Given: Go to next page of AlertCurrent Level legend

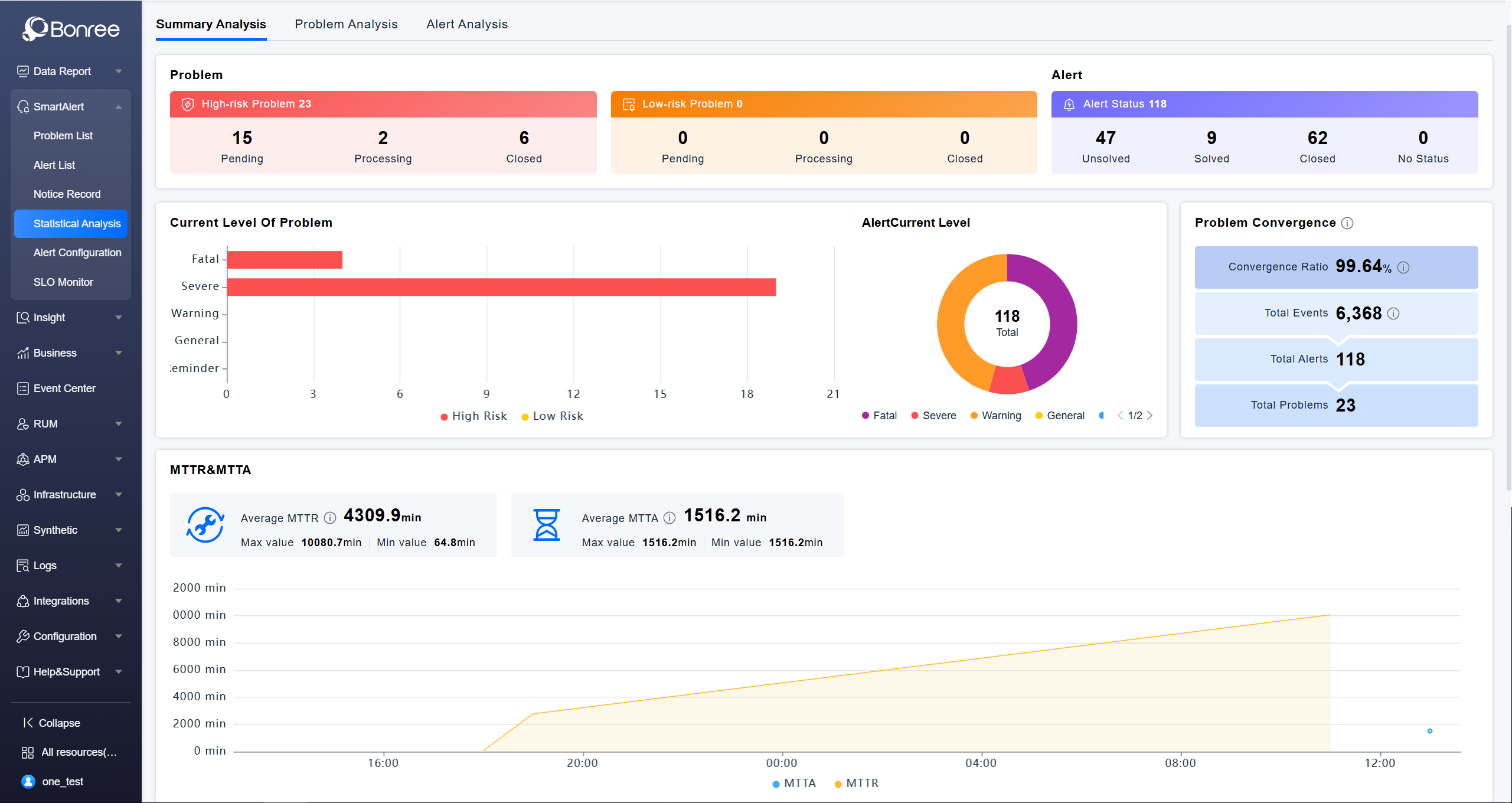Looking at the screenshot, I should click(1150, 415).
